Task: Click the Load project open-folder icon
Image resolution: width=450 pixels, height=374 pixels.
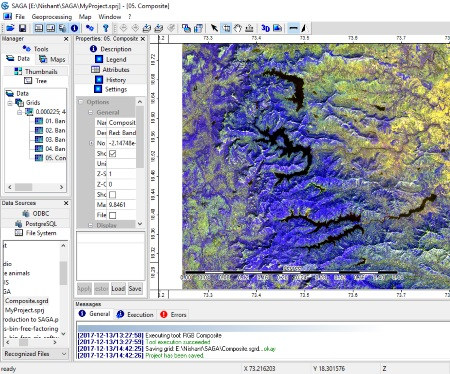Action: [10, 28]
